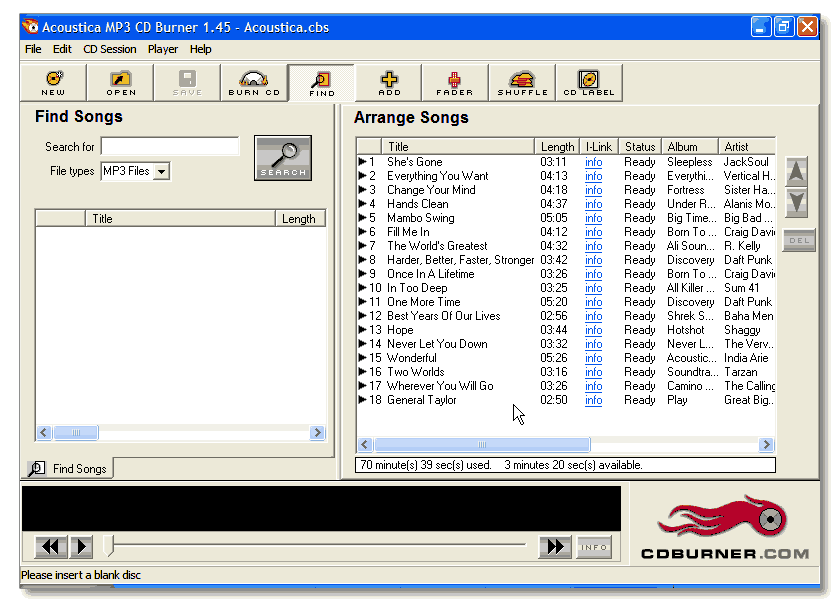Click the Arrange Songs scrollbar right arrow
The image size is (840, 603).
click(x=766, y=444)
